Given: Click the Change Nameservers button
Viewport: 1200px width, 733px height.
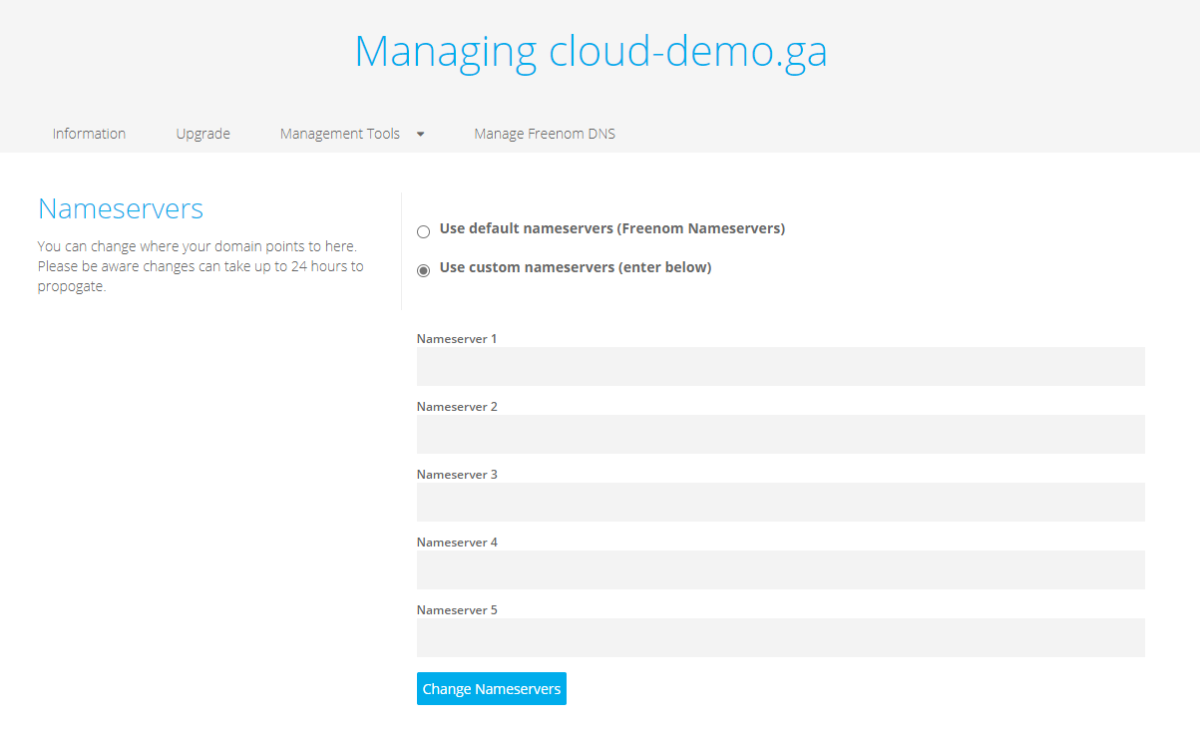Looking at the screenshot, I should coord(492,689).
